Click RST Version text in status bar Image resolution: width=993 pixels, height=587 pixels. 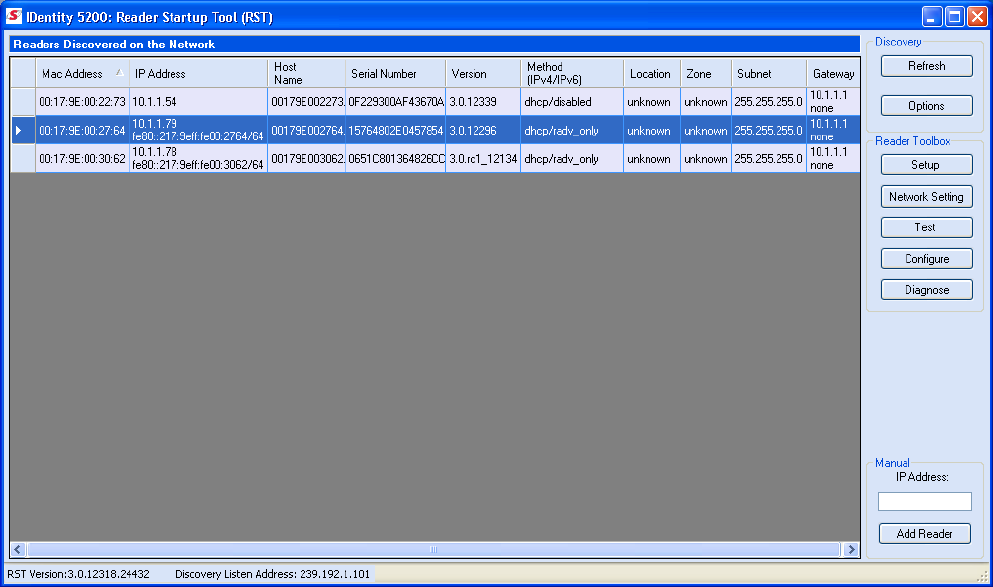[79, 574]
